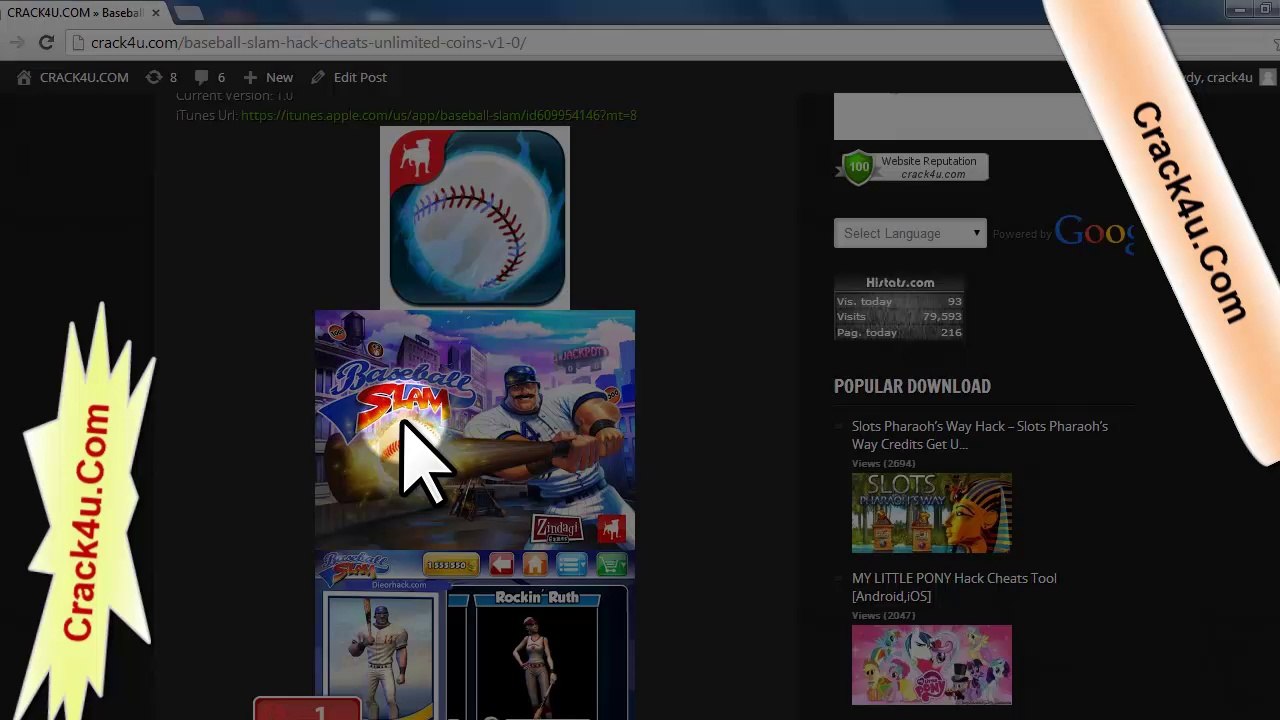1280x720 pixels.
Task: Click the home icon in admin bar
Action: pyautogui.click(x=24, y=77)
